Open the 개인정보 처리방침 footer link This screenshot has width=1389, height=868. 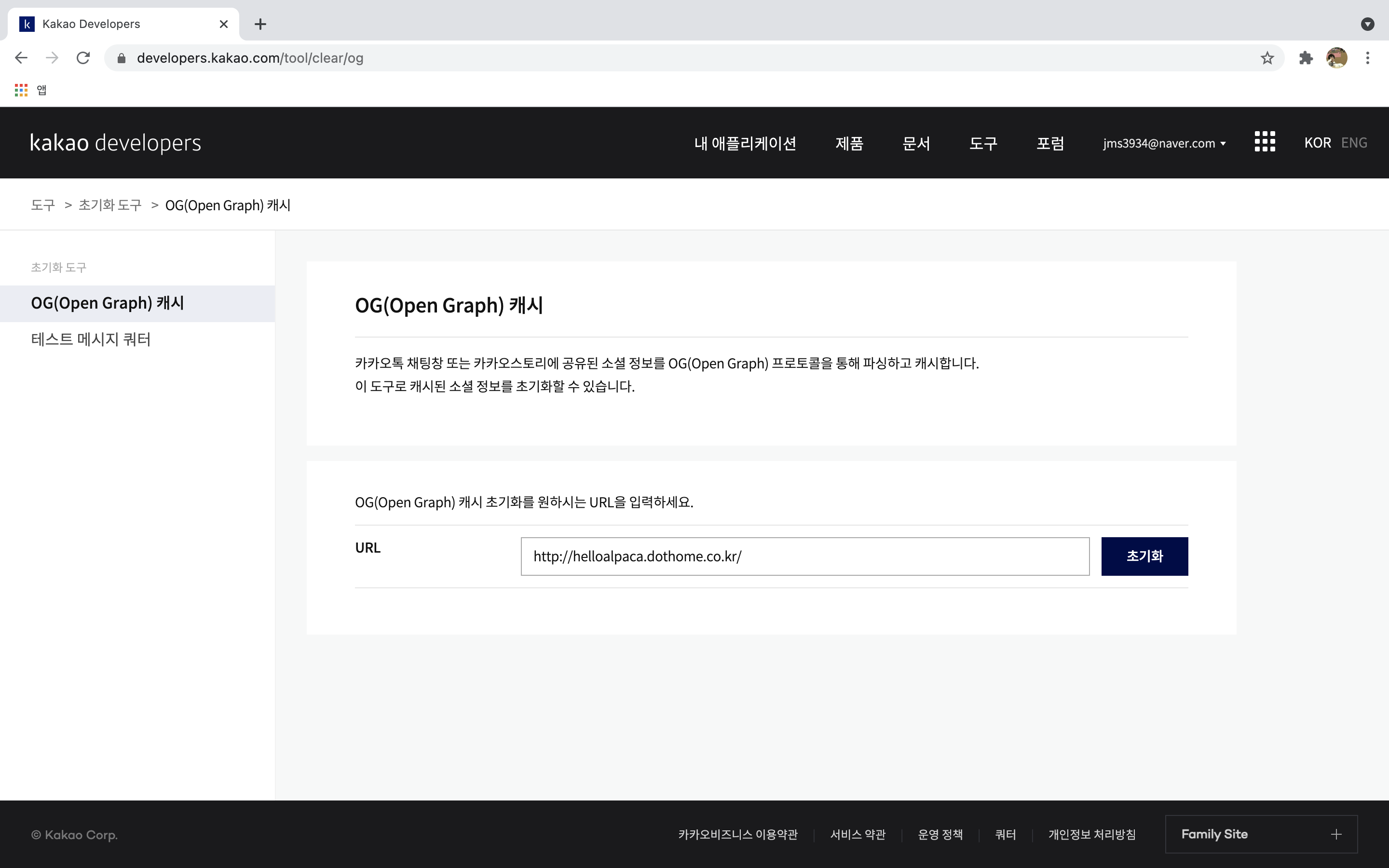click(1092, 835)
